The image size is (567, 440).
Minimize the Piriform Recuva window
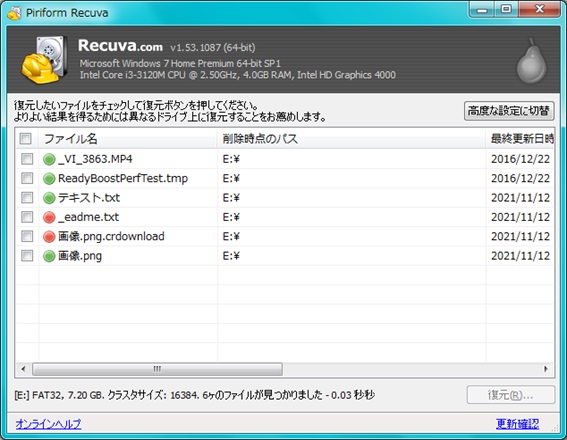pos(482,9)
